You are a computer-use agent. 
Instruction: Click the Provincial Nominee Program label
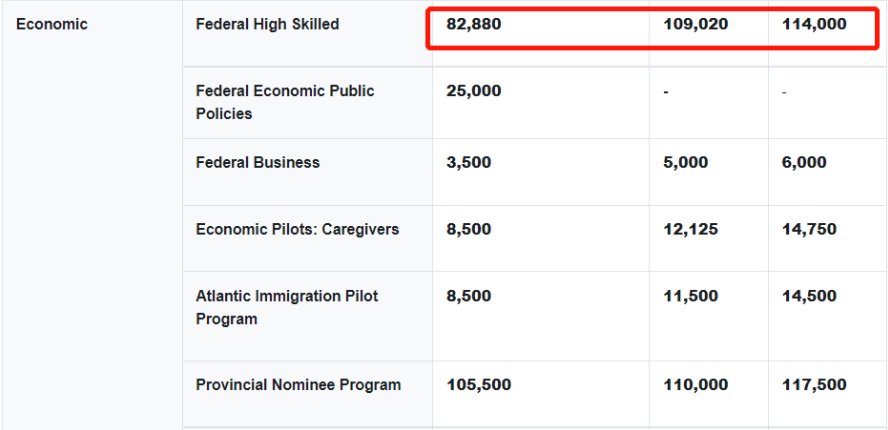(x=298, y=385)
